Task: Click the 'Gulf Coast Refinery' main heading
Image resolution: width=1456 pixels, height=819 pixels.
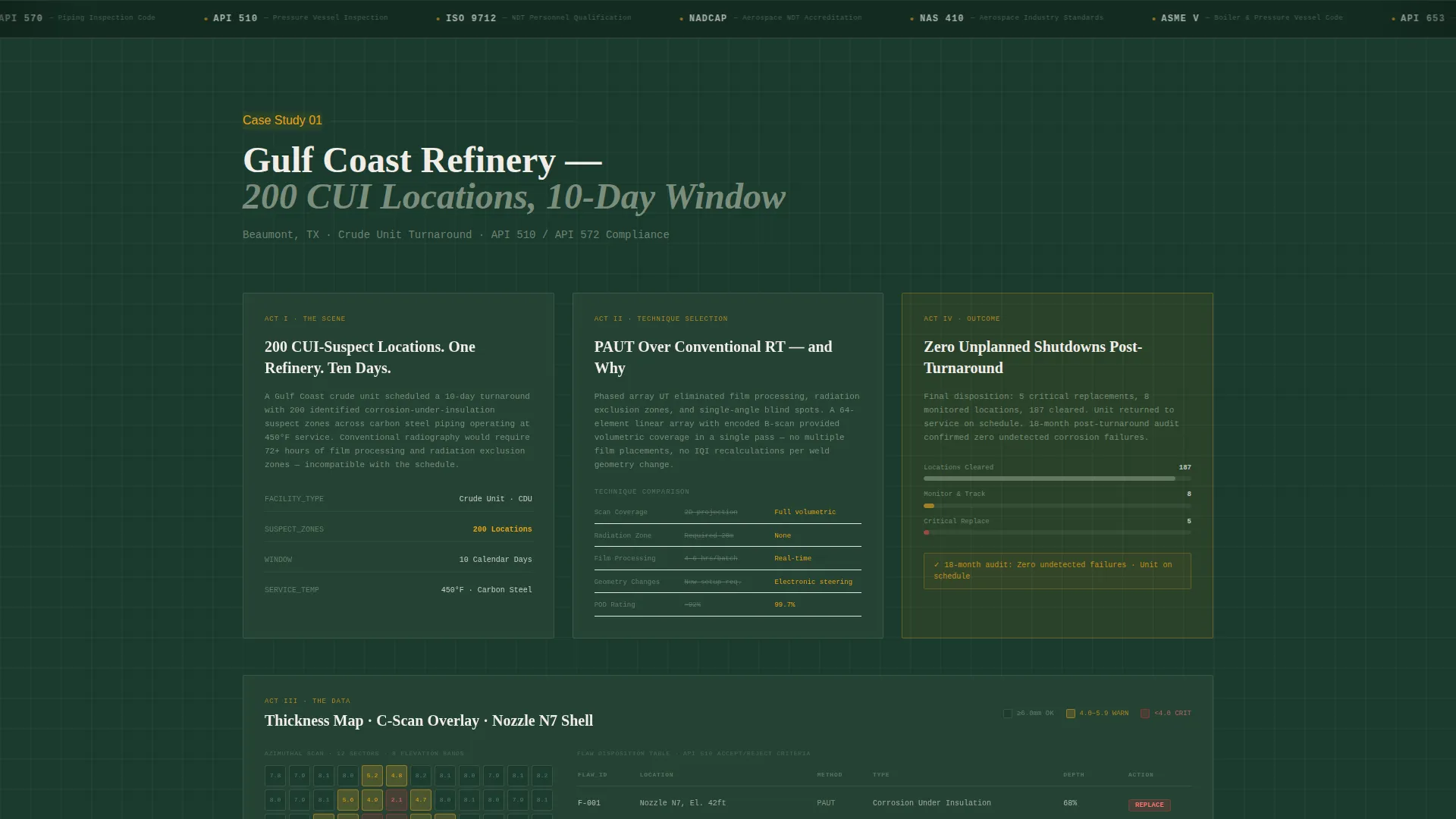Action: tap(422, 160)
